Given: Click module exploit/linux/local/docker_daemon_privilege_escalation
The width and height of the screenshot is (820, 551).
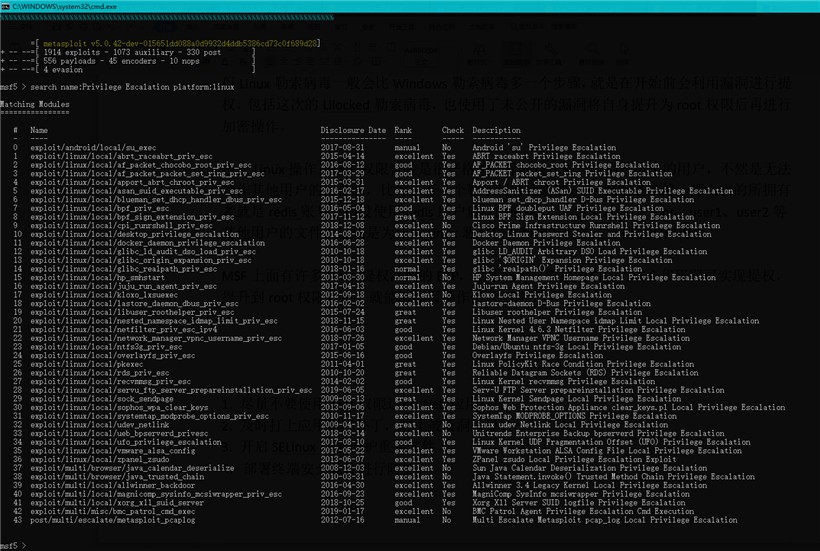Looking at the screenshot, I should 147,242.
